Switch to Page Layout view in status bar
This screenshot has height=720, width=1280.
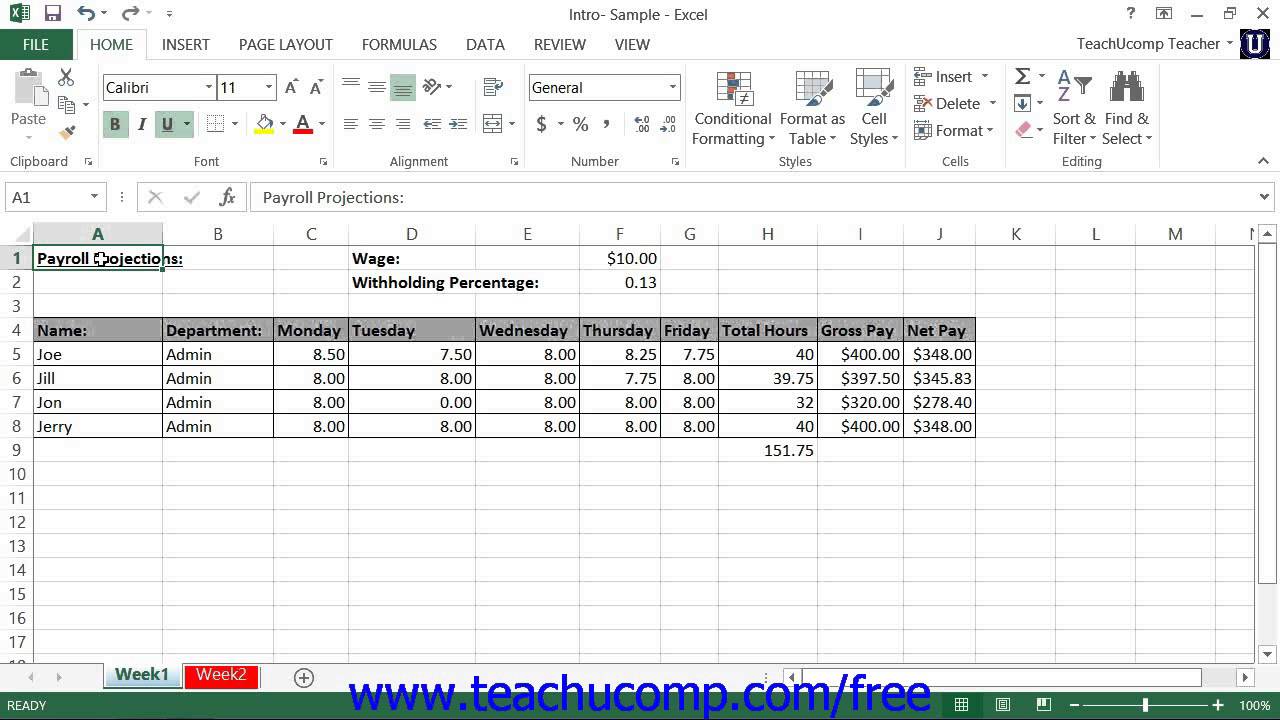point(1003,705)
